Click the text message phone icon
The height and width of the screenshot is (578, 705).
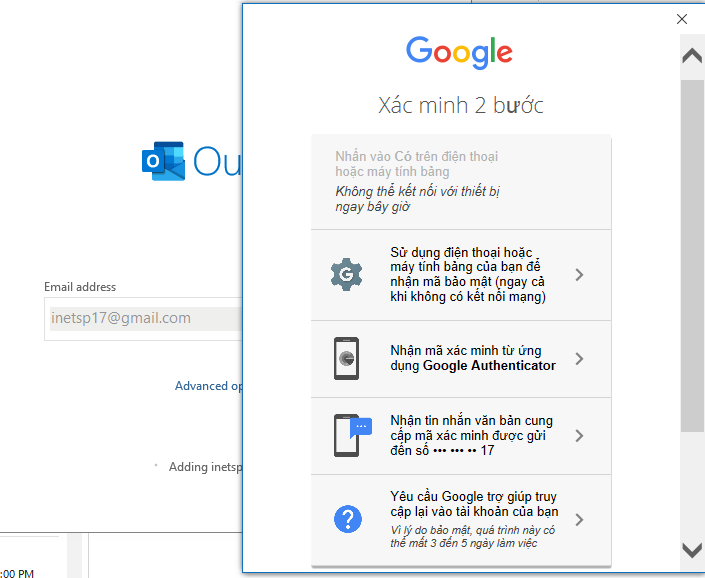(x=353, y=435)
